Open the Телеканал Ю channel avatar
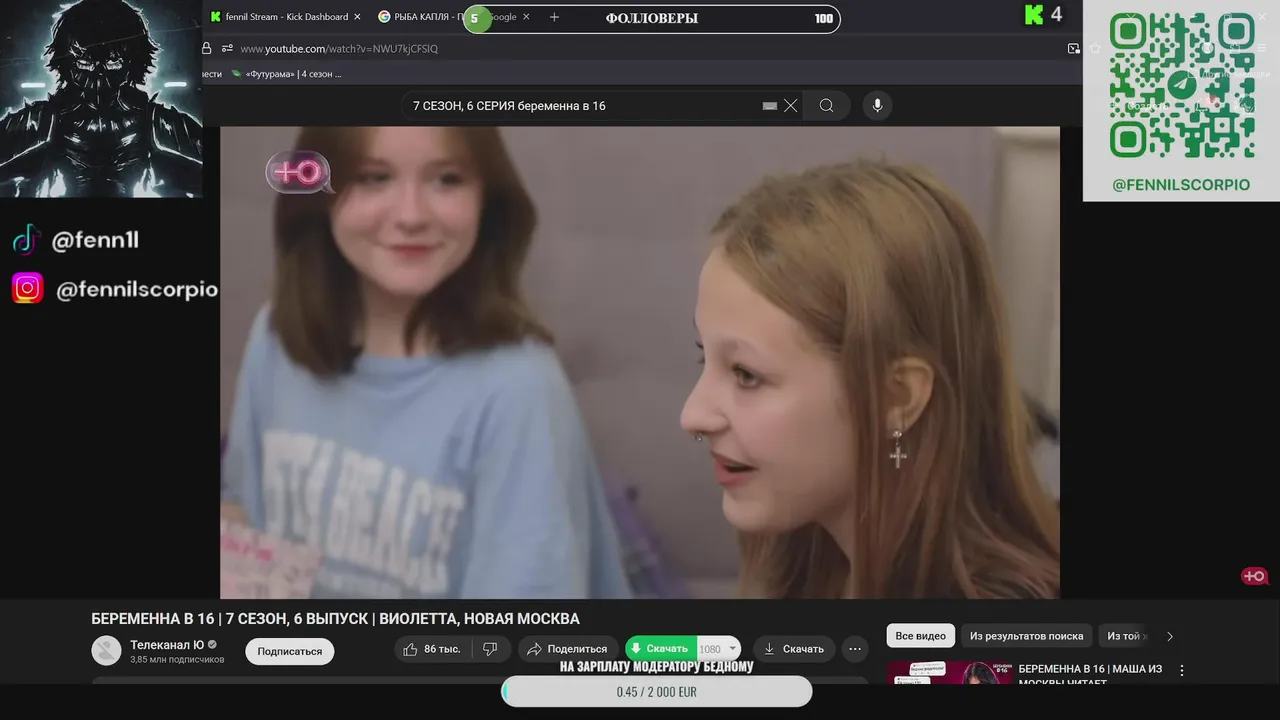 tap(106, 650)
